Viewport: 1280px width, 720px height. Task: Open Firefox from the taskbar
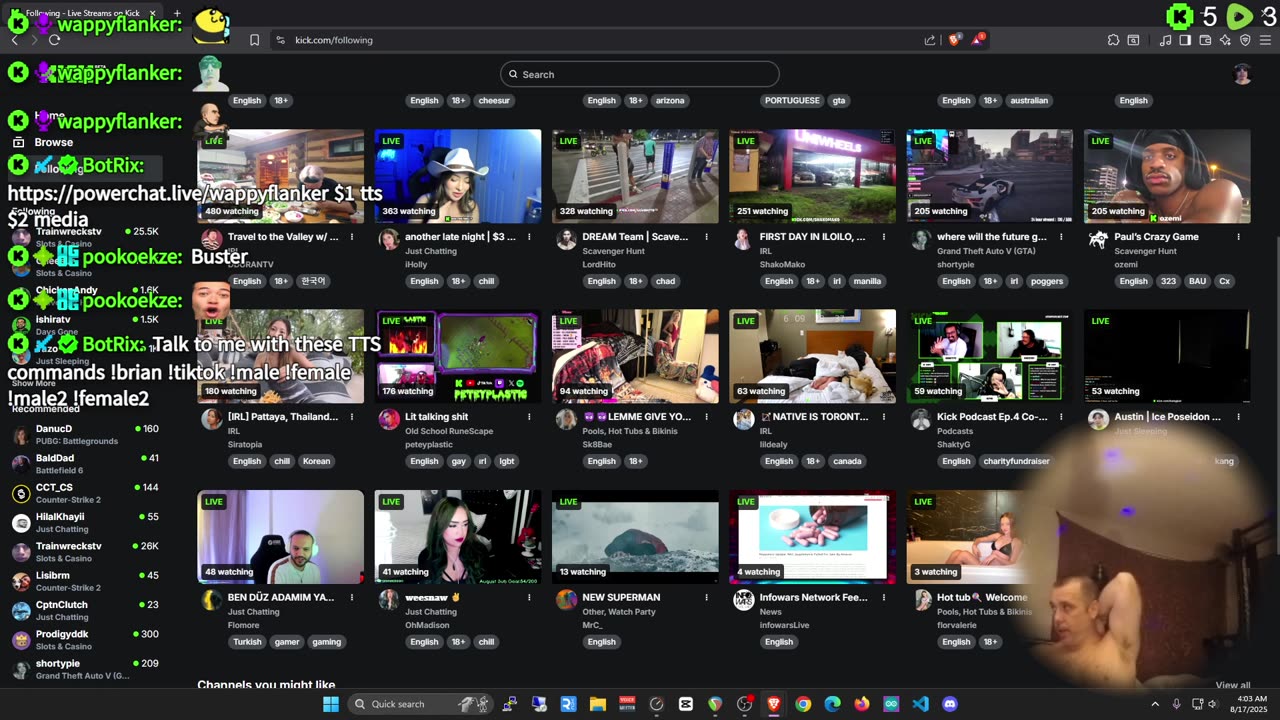[862, 704]
